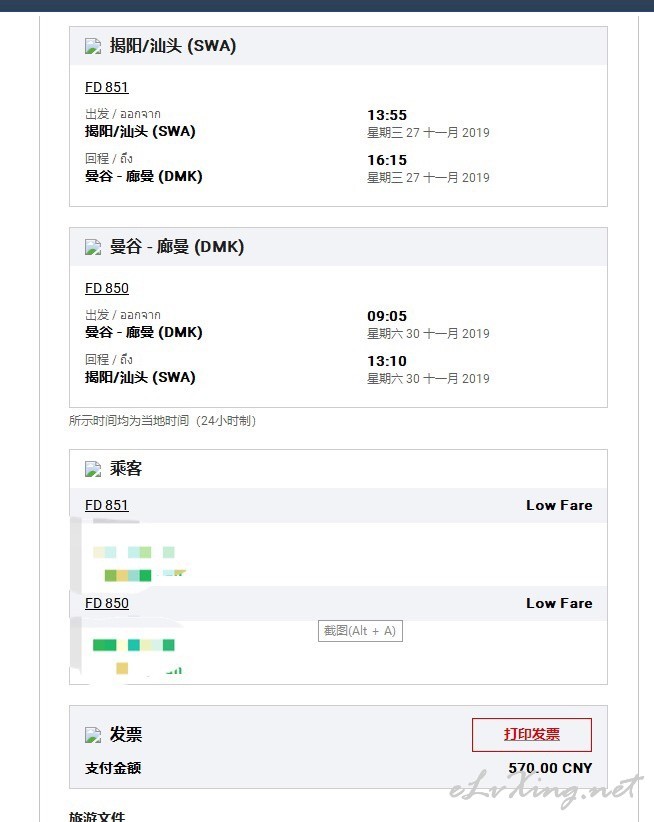The height and width of the screenshot is (822, 654).
Task: Click the Low Fare label for FD 851
Action: click(x=559, y=505)
